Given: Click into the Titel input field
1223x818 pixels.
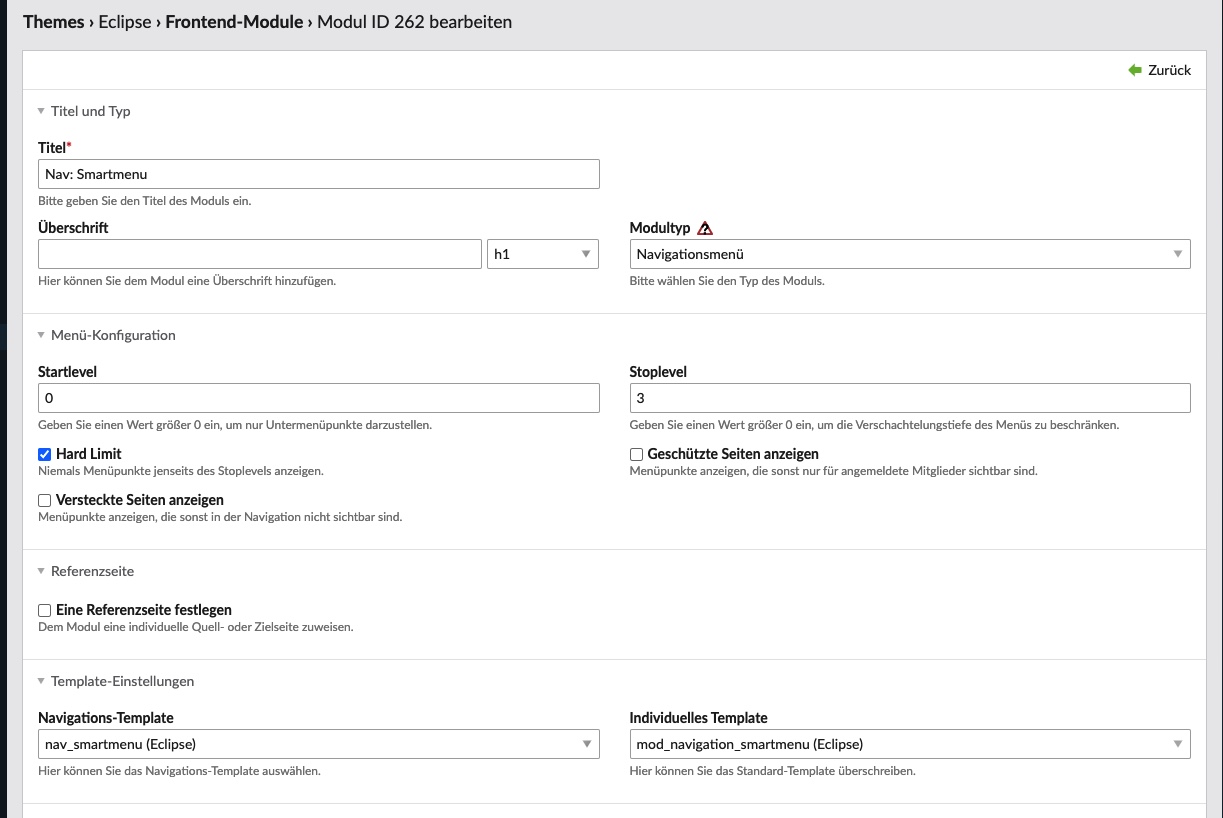Looking at the screenshot, I should (318, 174).
